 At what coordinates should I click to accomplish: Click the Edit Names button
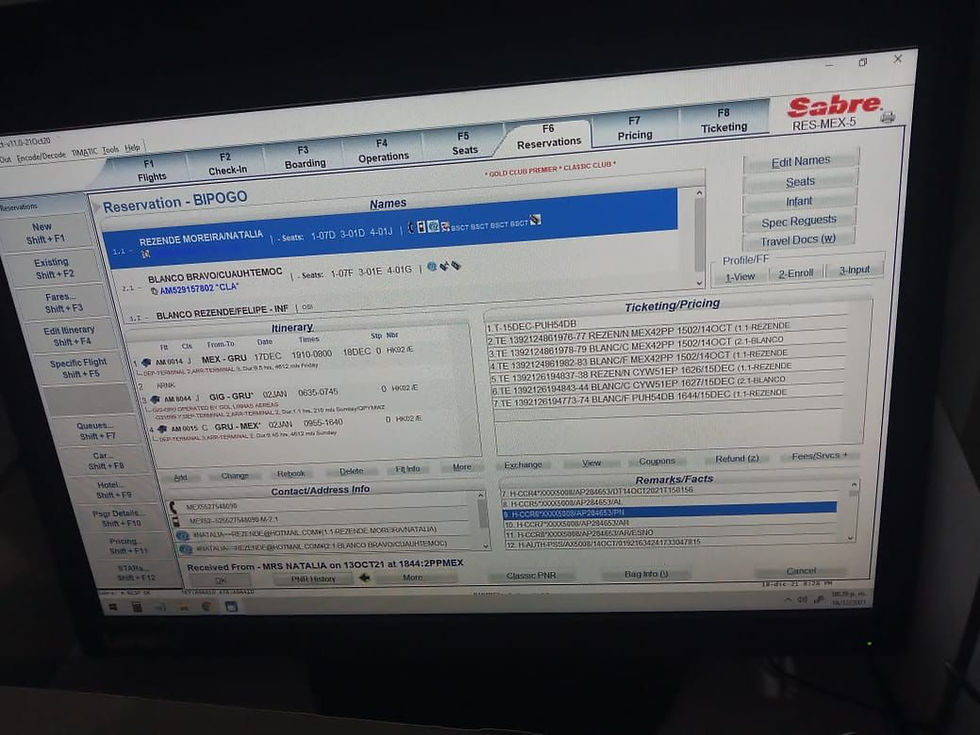point(801,161)
